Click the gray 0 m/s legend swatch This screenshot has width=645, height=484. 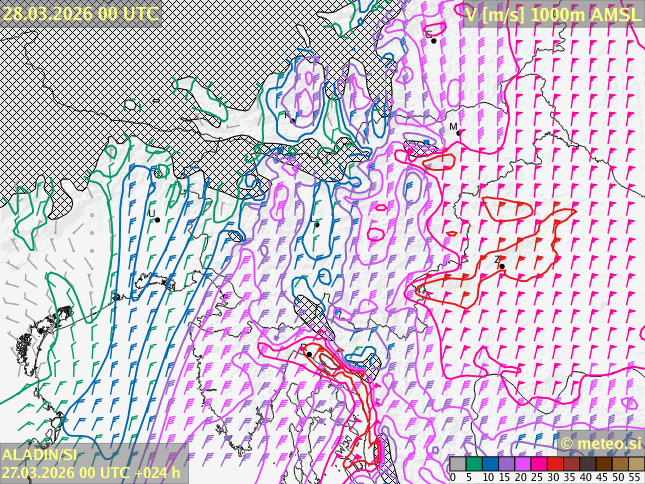click(457, 464)
